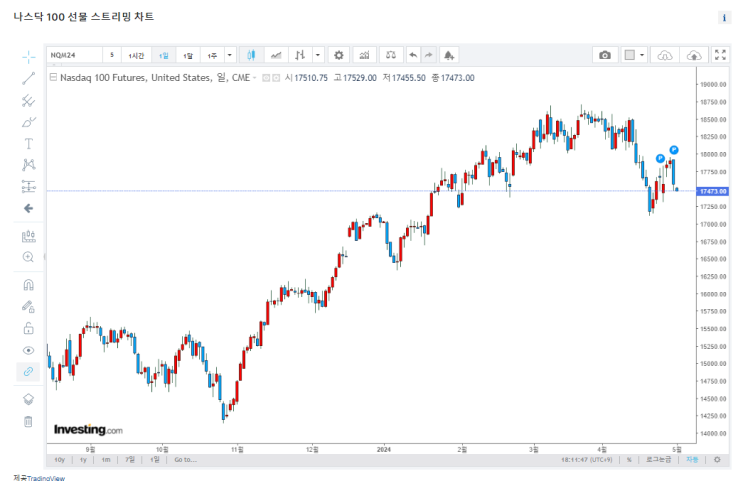Click the NQM24 symbol input field
This screenshot has height=481, width=743.
pos(75,55)
